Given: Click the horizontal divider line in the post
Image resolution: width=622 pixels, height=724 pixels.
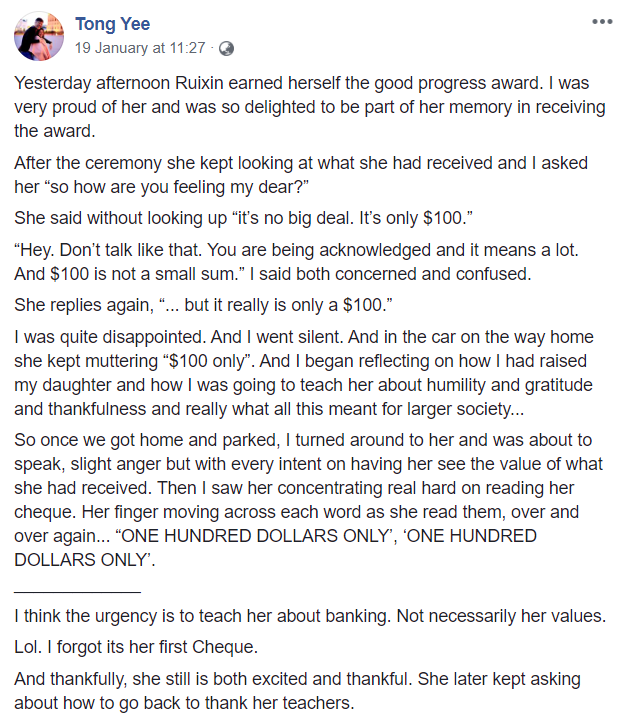Looking at the screenshot, I should (x=77, y=592).
